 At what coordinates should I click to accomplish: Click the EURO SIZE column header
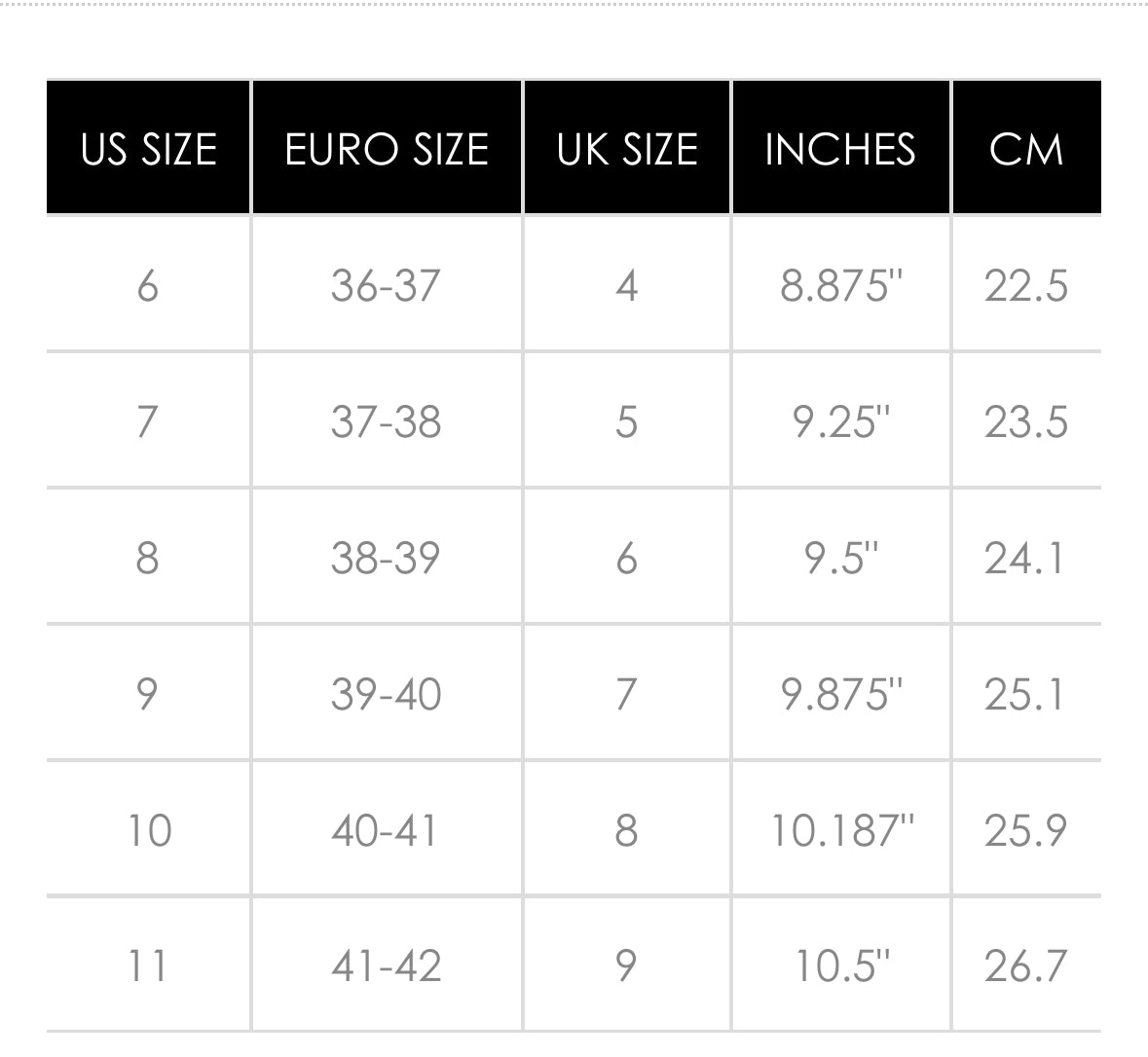pos(387,149)
